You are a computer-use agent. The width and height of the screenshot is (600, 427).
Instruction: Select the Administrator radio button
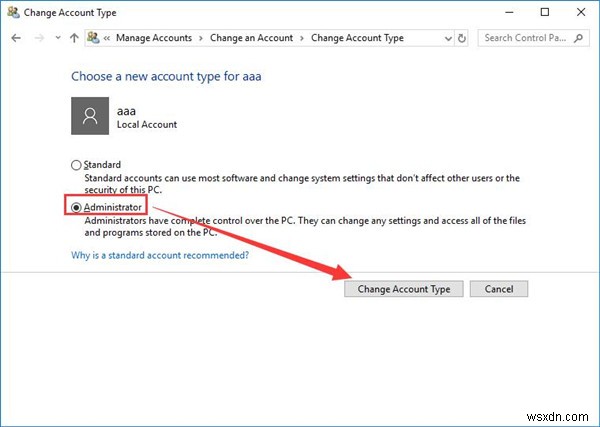click(x=76, y=205)
